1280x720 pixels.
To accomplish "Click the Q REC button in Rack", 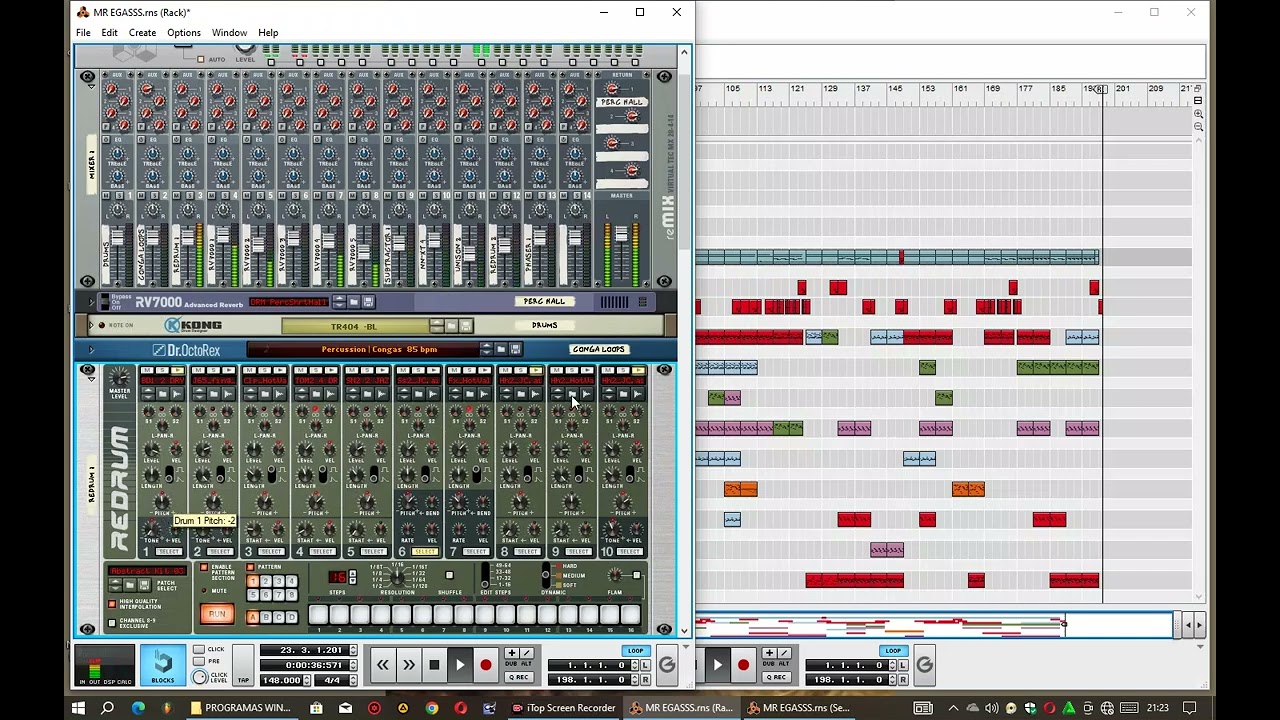I will click(x=518, y=677).
